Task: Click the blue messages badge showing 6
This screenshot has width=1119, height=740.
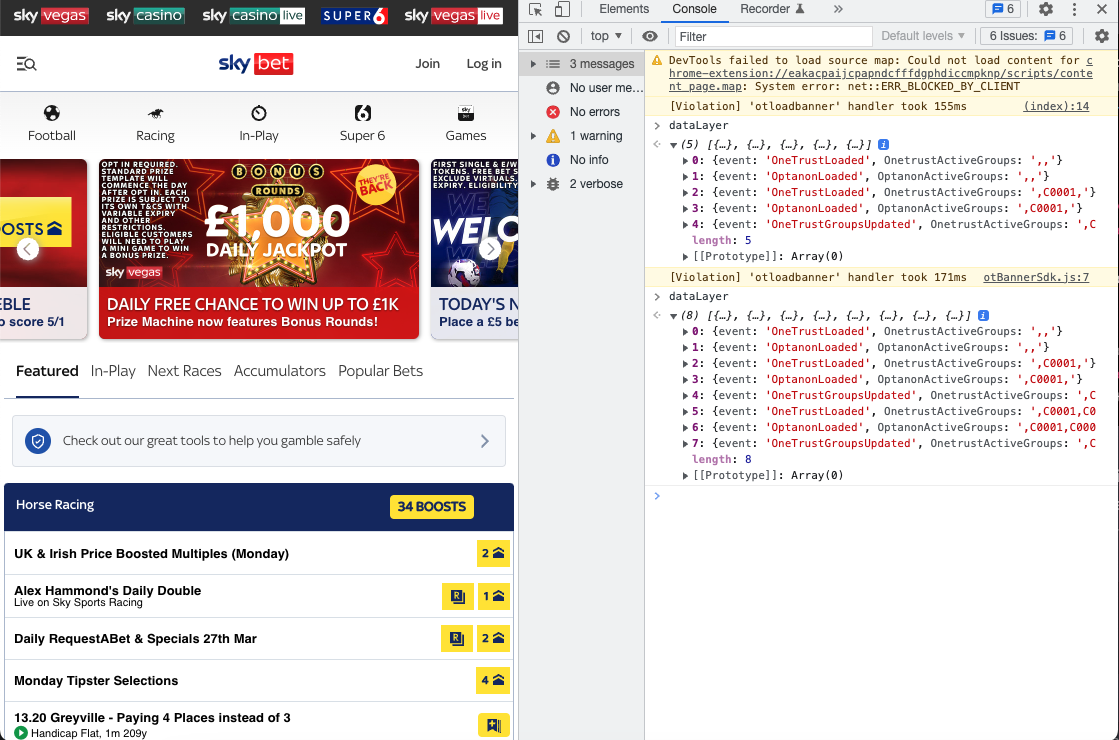Action: coord(1003,9)
